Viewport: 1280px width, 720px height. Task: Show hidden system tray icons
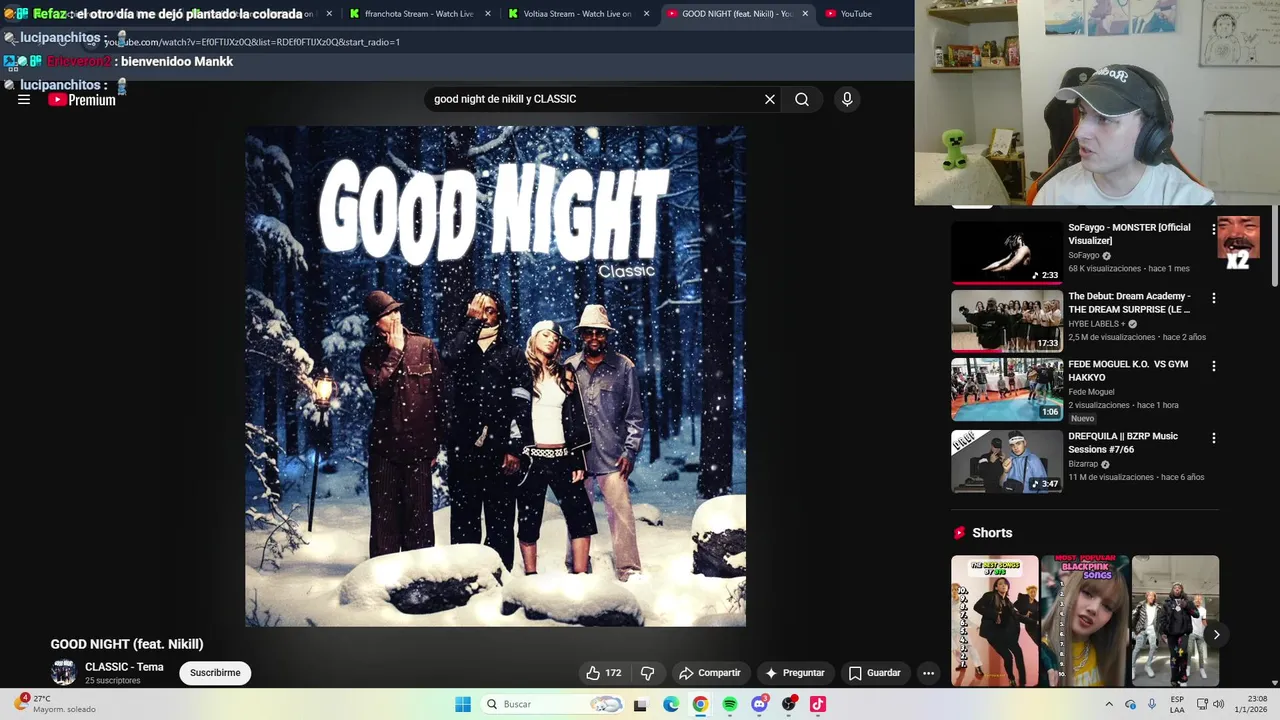click(x=1108, y=704)
